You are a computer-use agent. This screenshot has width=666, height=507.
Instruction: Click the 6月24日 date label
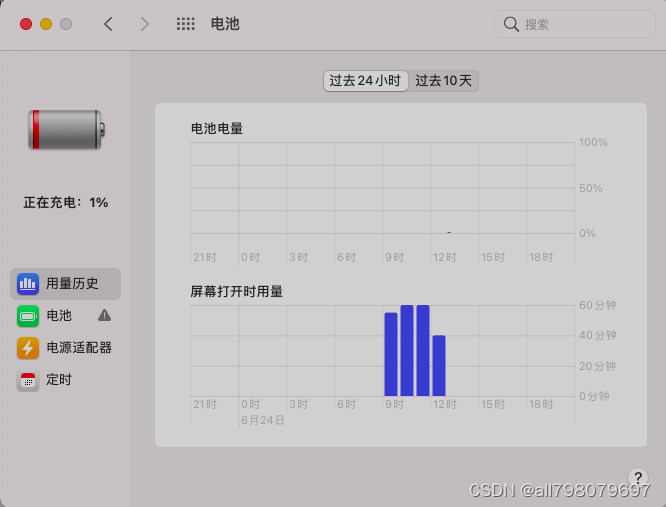[262, 420]
